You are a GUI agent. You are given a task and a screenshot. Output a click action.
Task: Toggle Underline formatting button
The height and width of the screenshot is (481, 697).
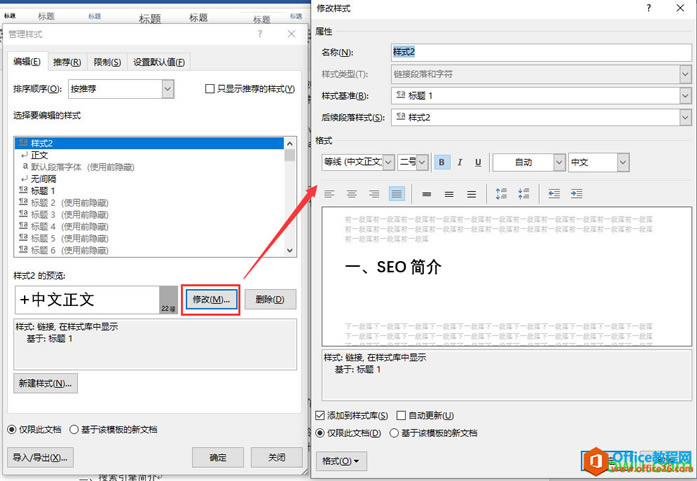pos(478,162)
